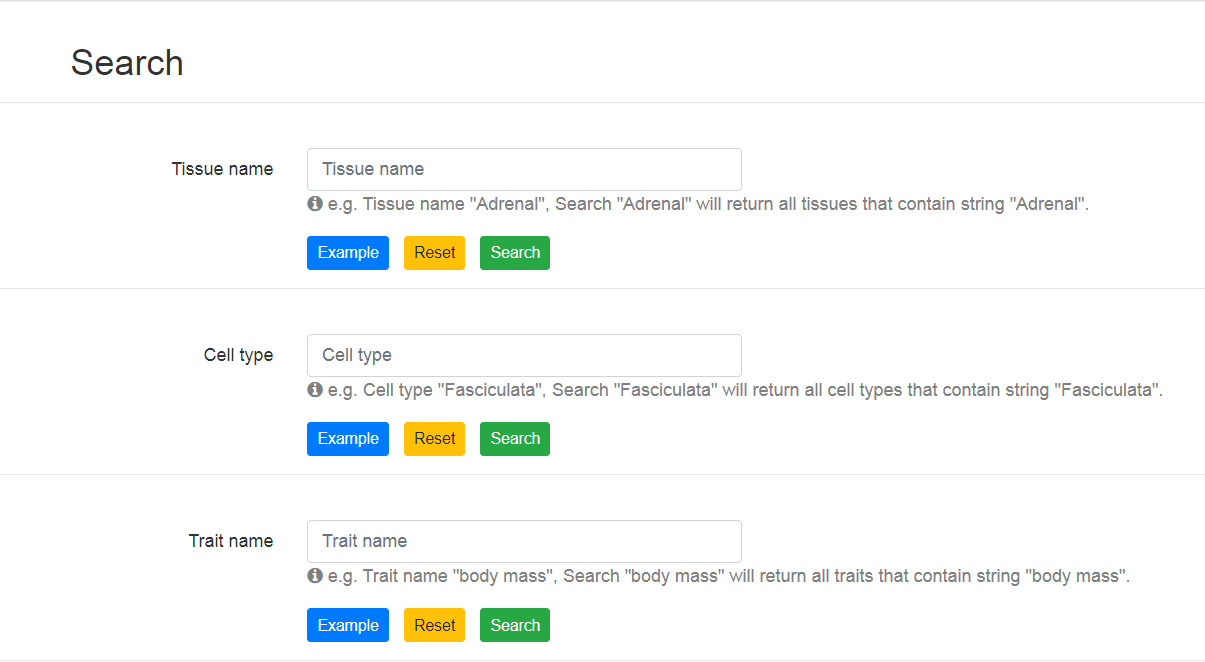Click the info icon under Tissue name field
The height and width of the screenshot is (662, 1205).
[315, 204]
